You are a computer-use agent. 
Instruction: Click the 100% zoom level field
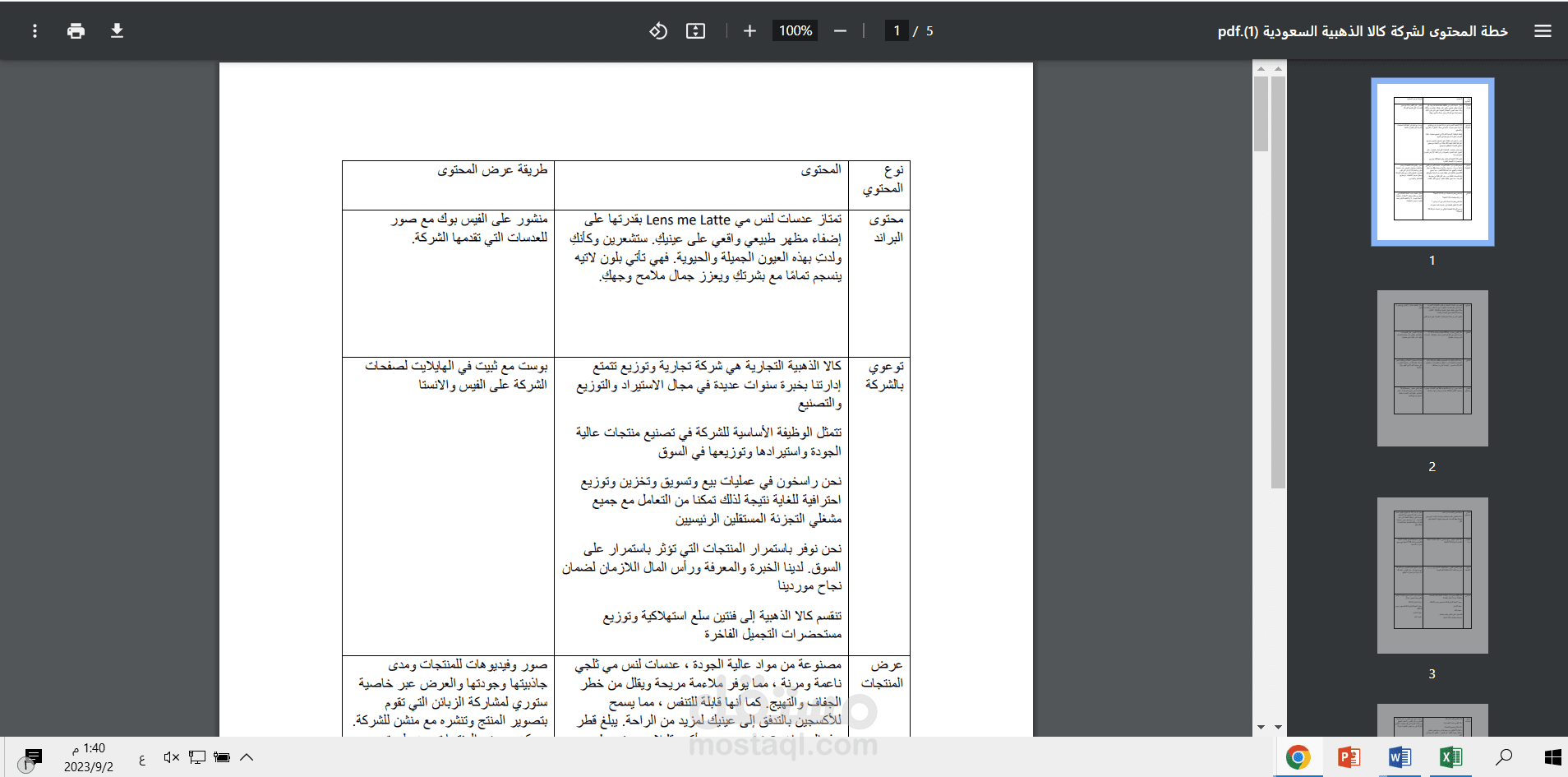coord(795,31)
